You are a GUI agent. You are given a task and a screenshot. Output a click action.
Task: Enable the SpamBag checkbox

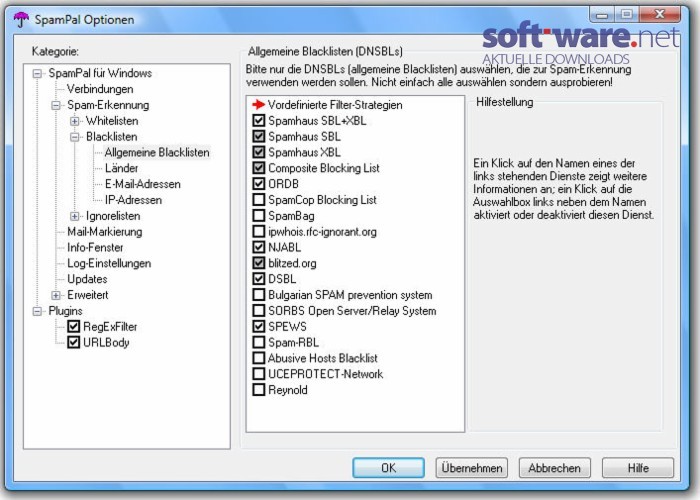(x=258, y=216)
